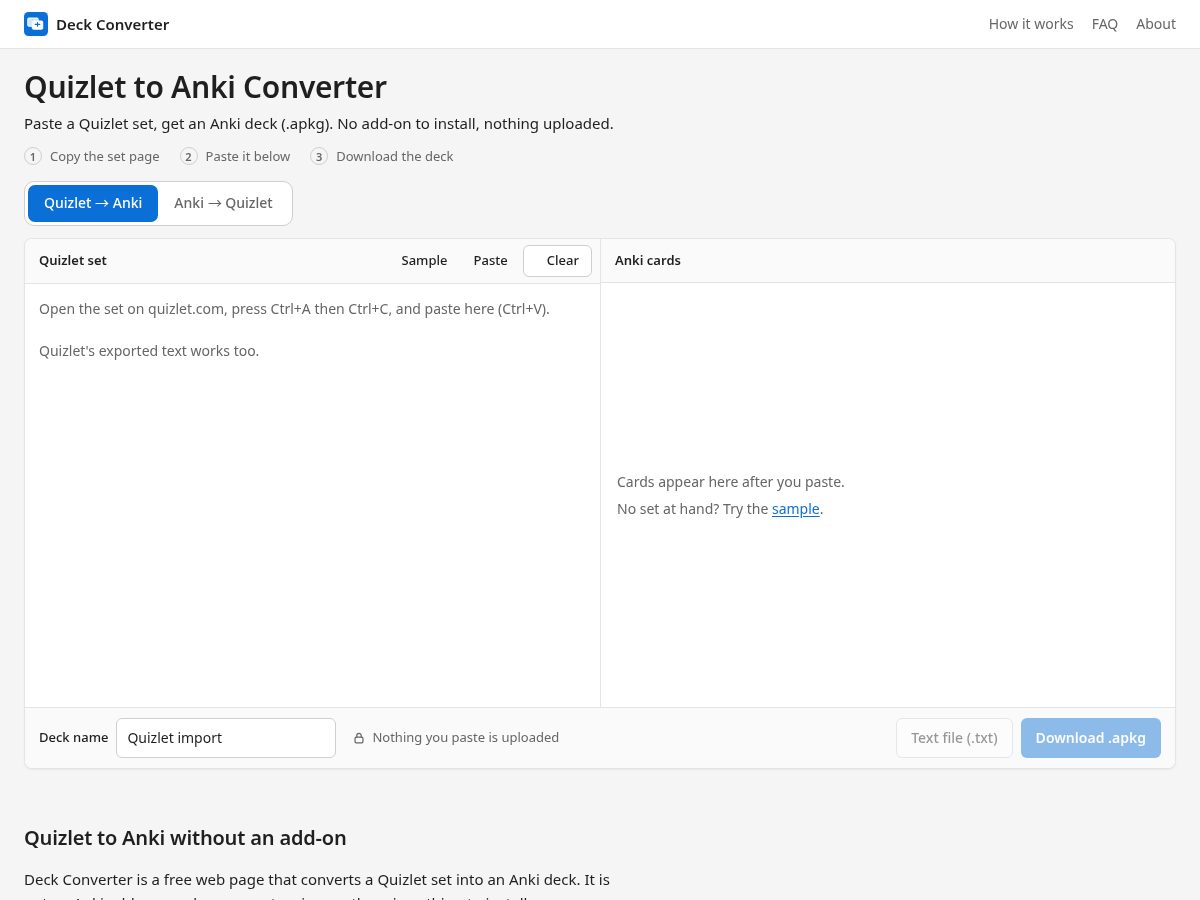1200x900 pixels.
Task: Open the How it works page
Action: pyautogui.click(x=1031, y=24)
